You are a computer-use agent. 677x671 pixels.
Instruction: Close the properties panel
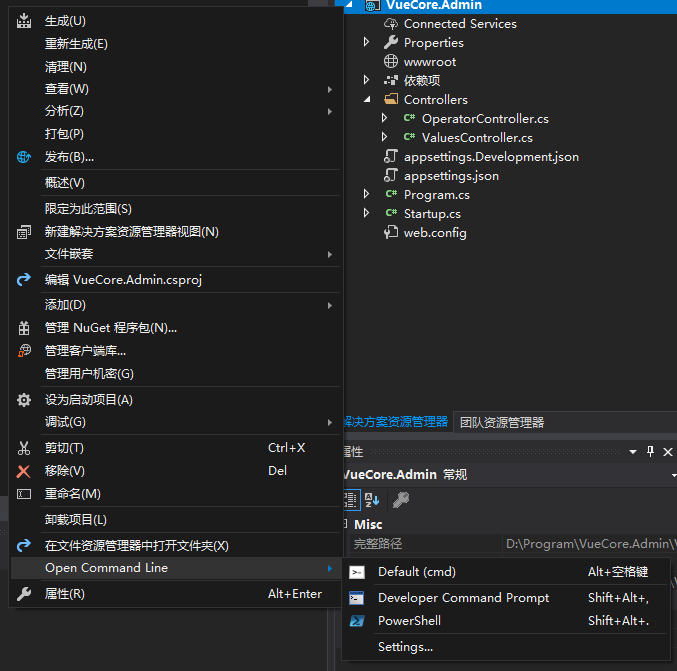click(x=668, y=452)
